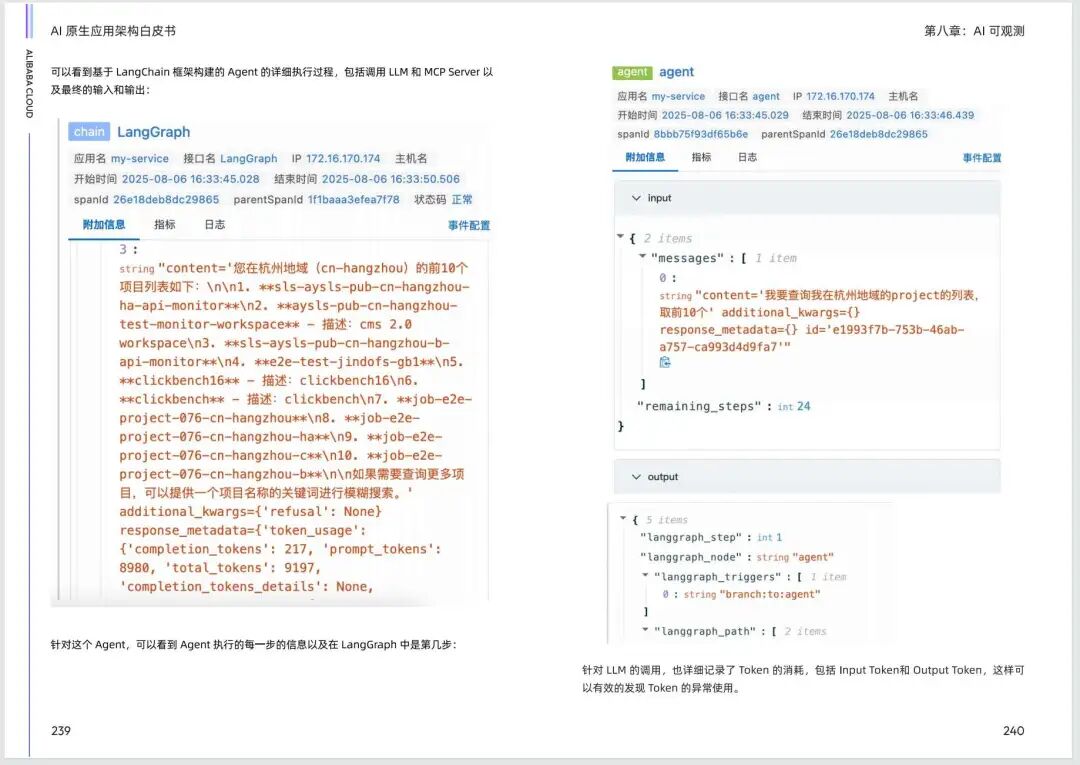Click the LangGraph panel title

click(153, 132)
